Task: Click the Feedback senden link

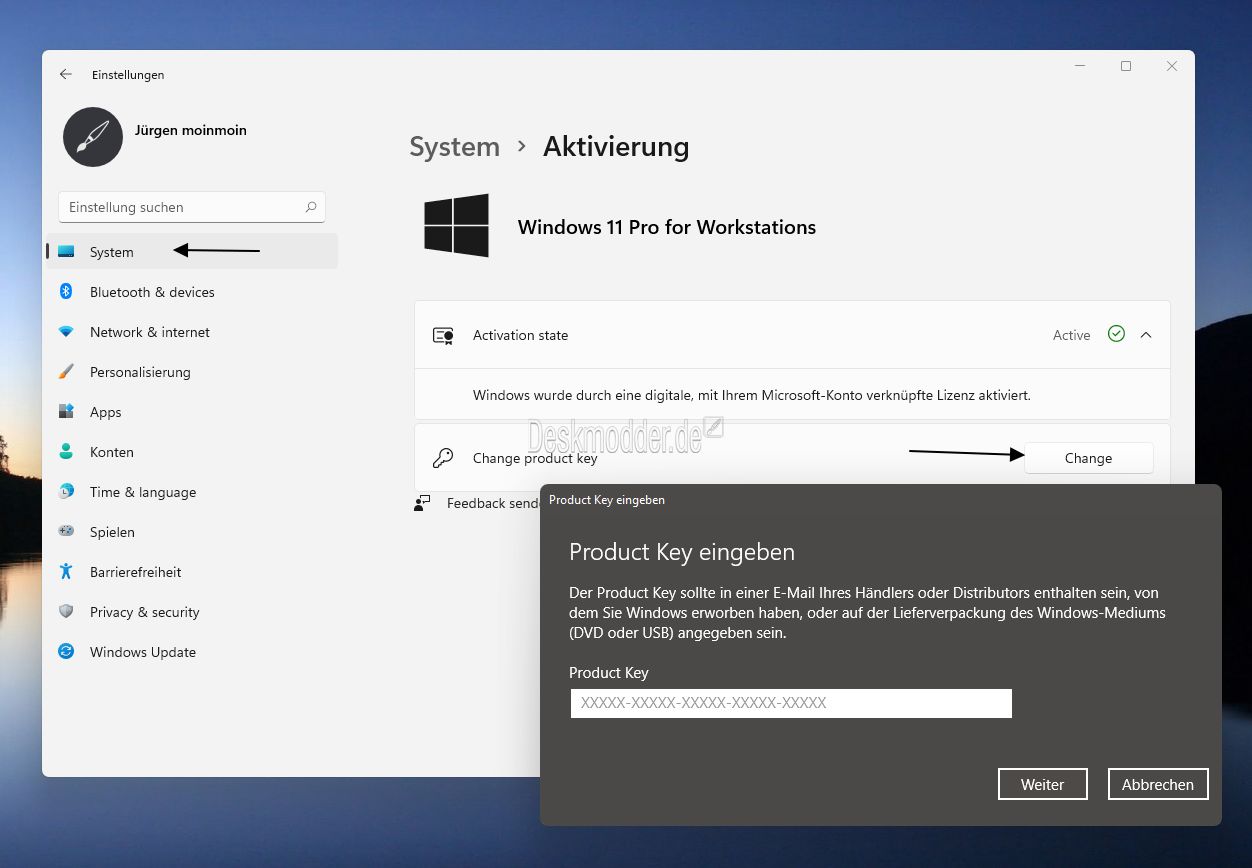Action: (x=493, y=503)
